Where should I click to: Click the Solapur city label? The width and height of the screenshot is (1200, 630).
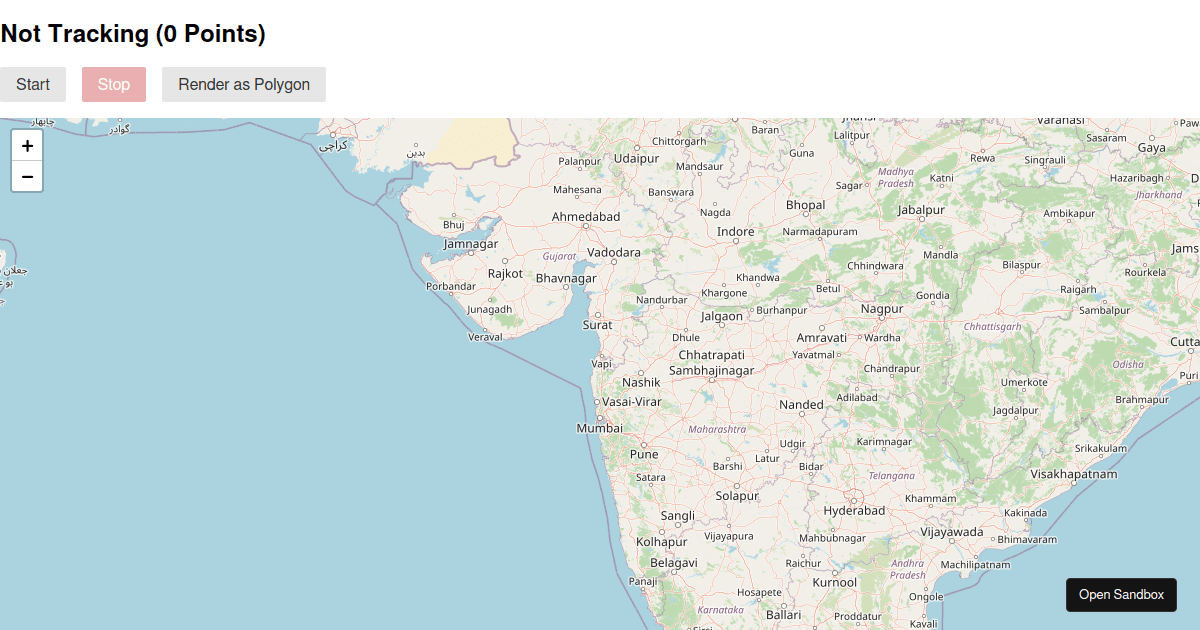(x=737, y=496)
